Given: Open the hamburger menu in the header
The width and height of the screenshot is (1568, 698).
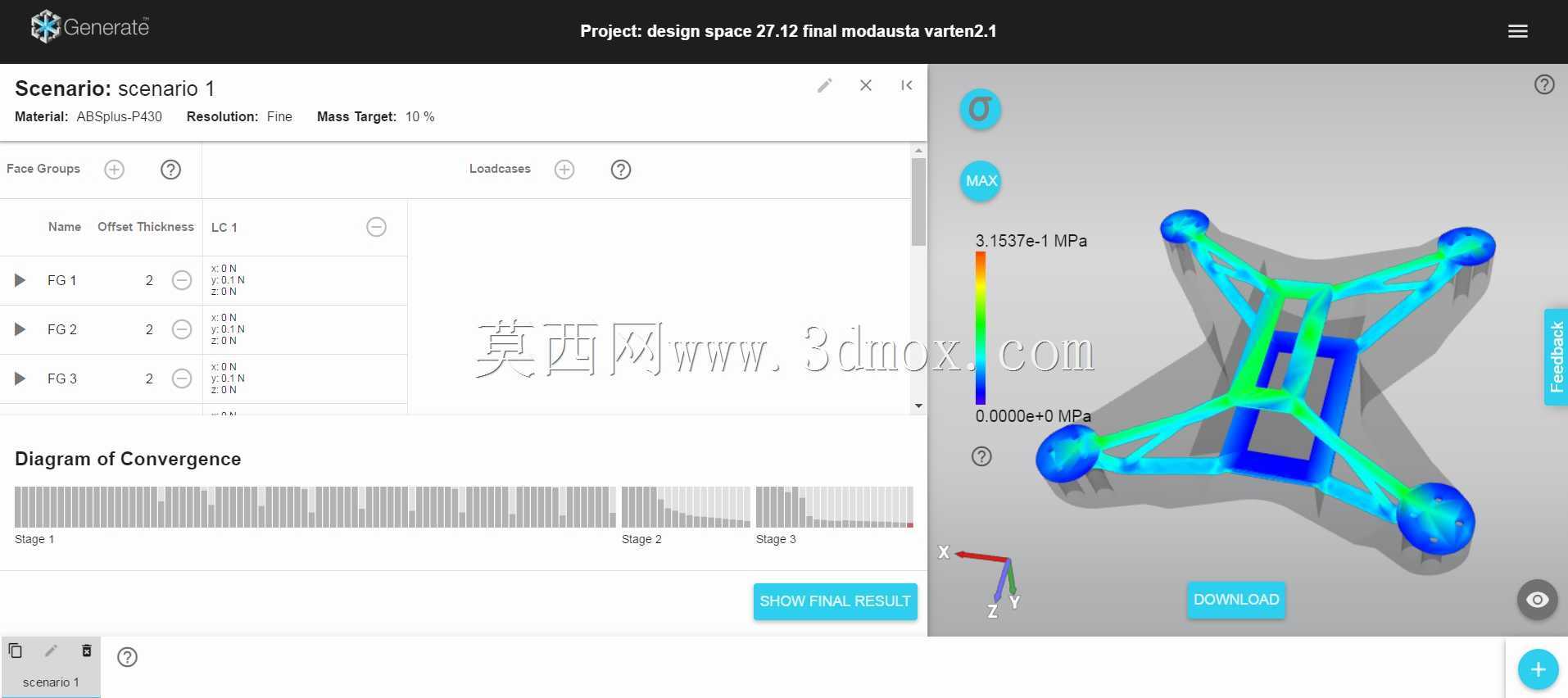Looking at the screenshot, I should coord(1517,31).
